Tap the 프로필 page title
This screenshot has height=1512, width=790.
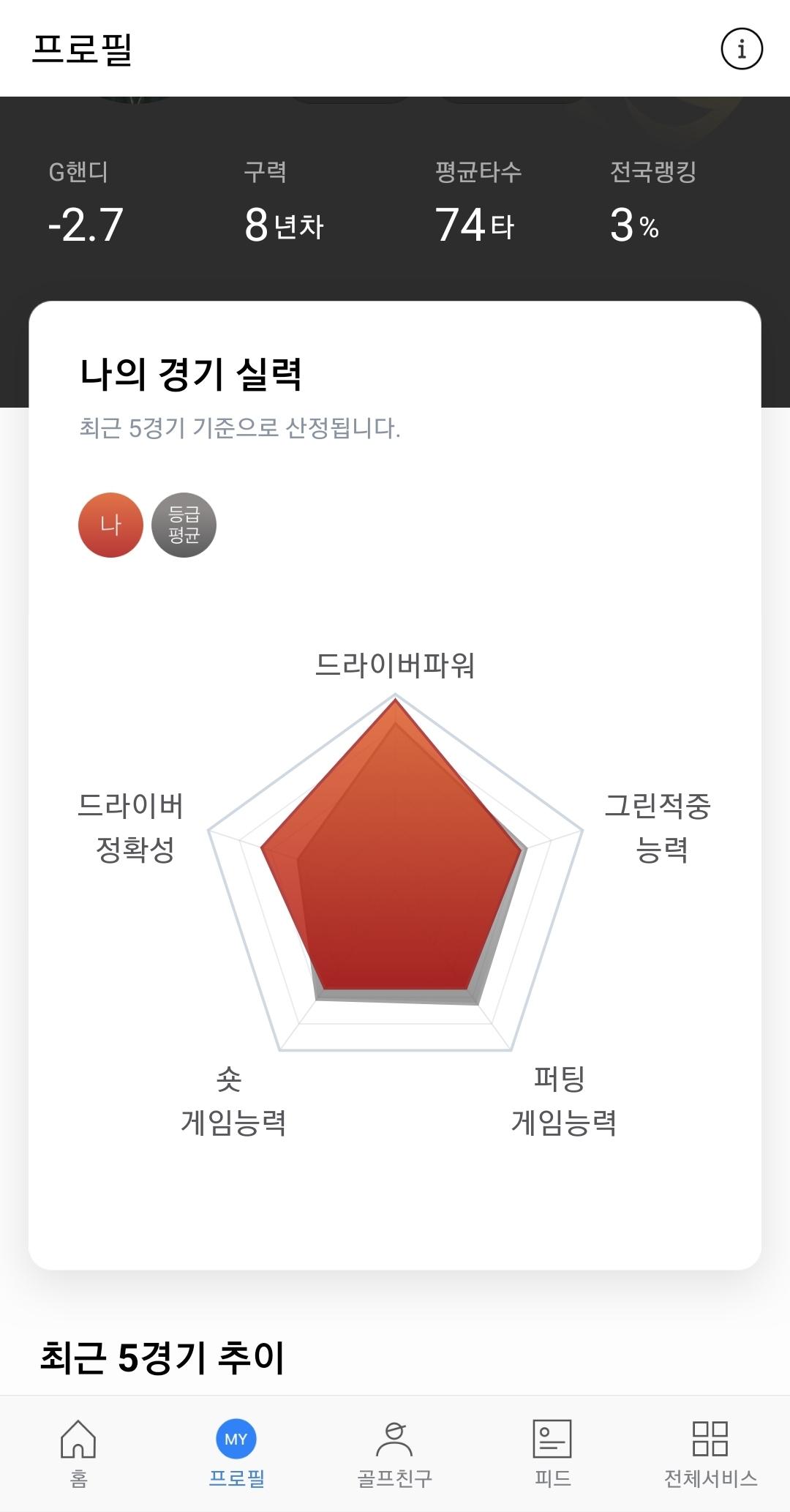click(x=82, y=49)
